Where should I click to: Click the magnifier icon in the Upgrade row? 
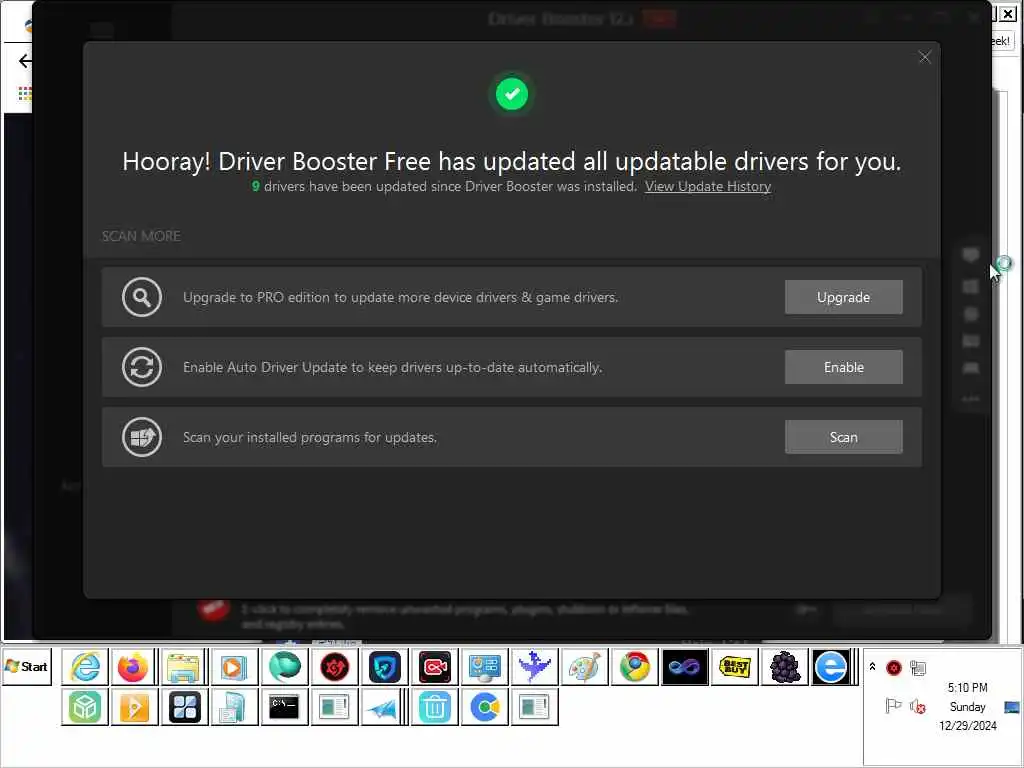pos(142,297)
